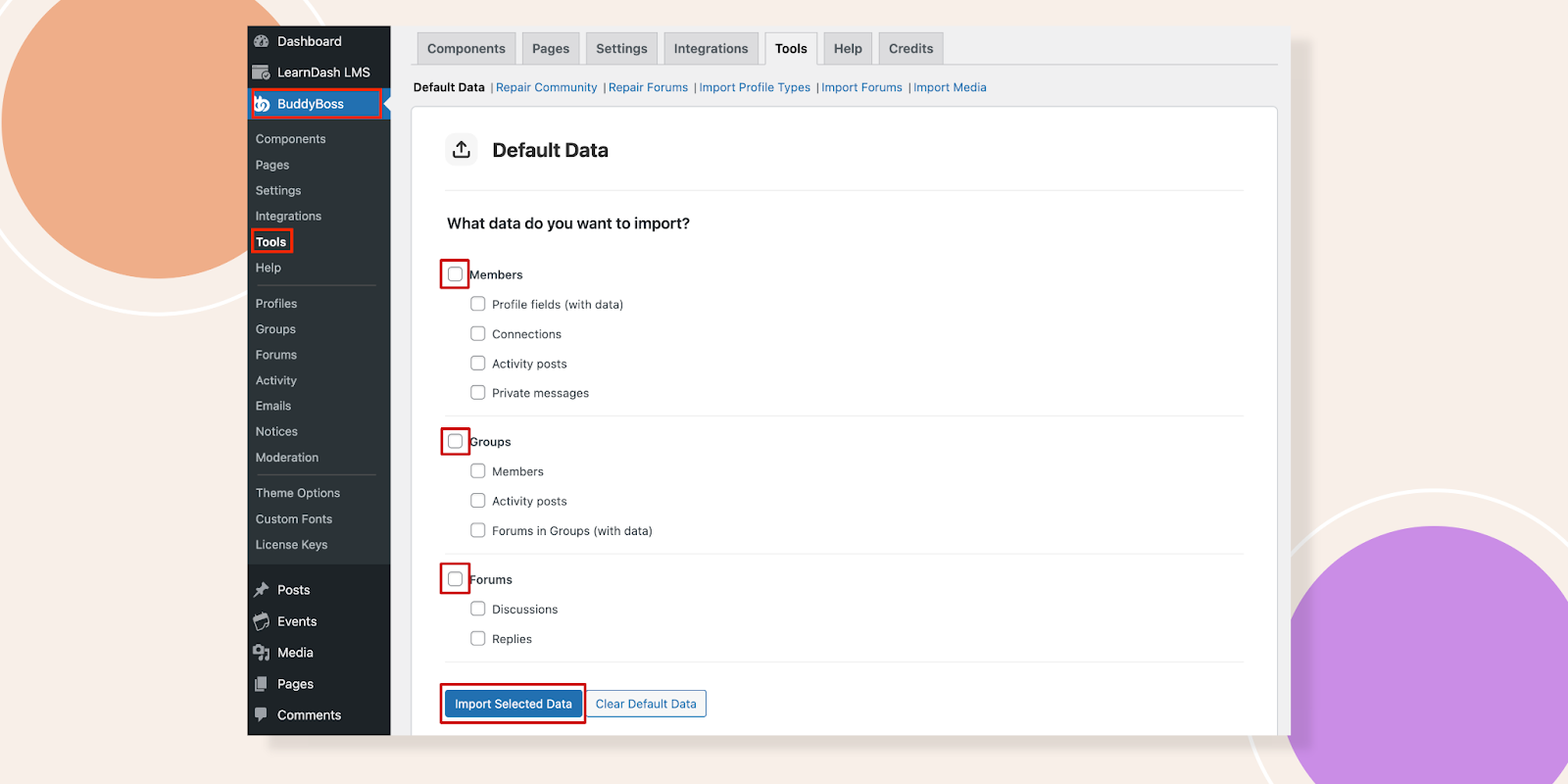Click the LearnDash LMS sidebar icon
Image resolution: width=1568 pixels, height=784 pixels.
[262, 73]
